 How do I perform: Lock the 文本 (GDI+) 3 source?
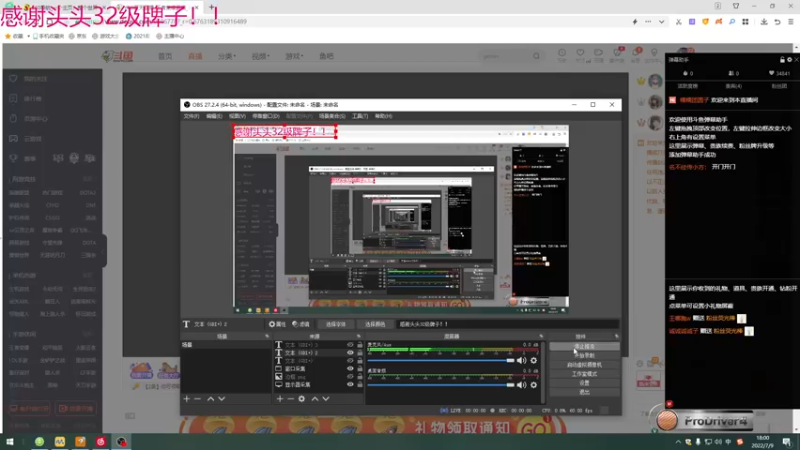click(x=360, y=345)
